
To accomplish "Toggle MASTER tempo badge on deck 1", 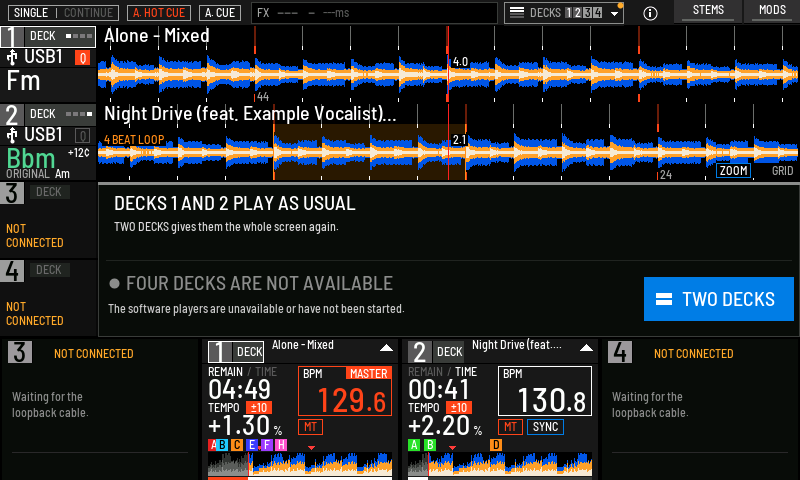I will tap(368, 374).
